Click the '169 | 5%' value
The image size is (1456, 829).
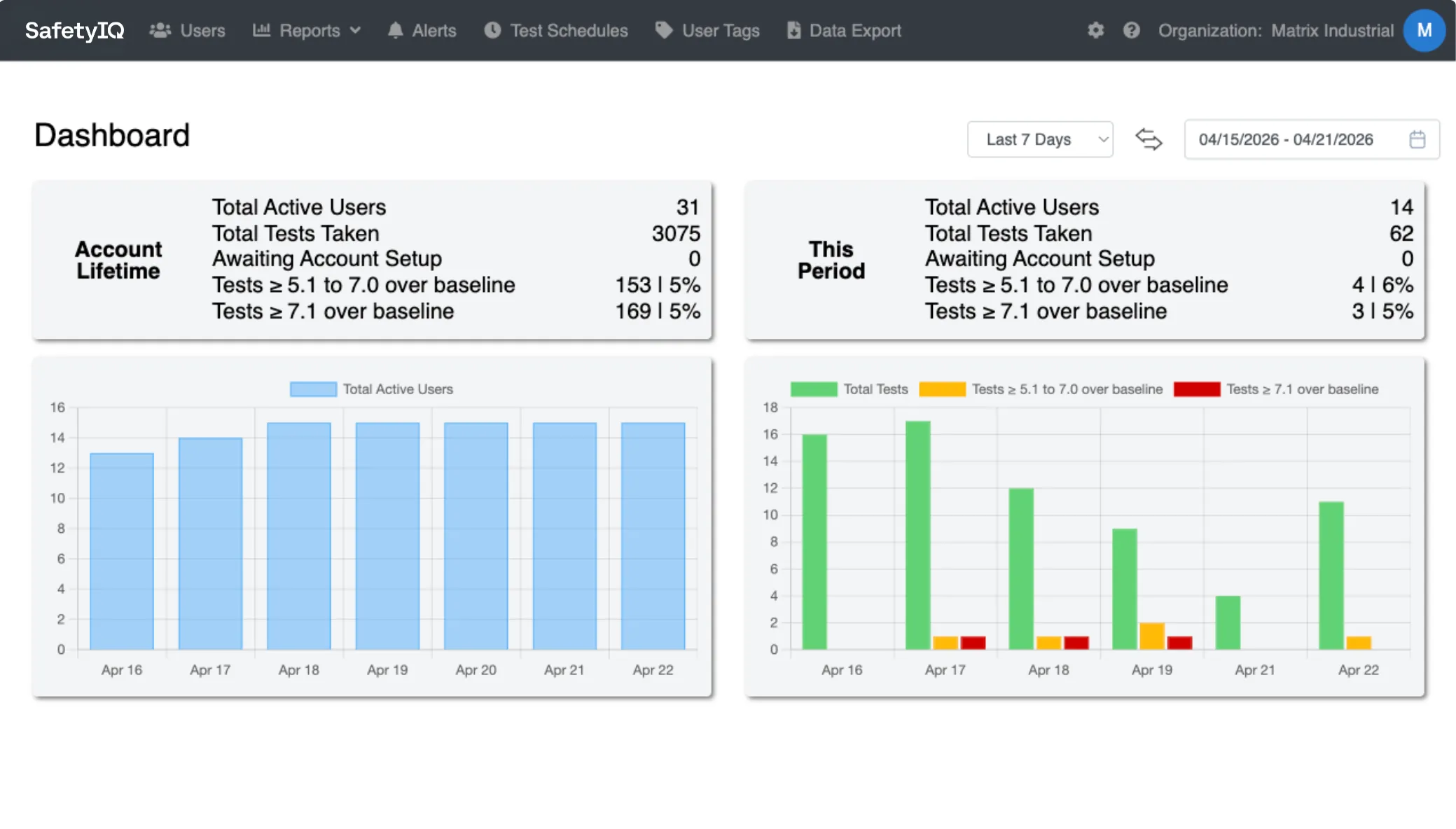pos(658,311)
